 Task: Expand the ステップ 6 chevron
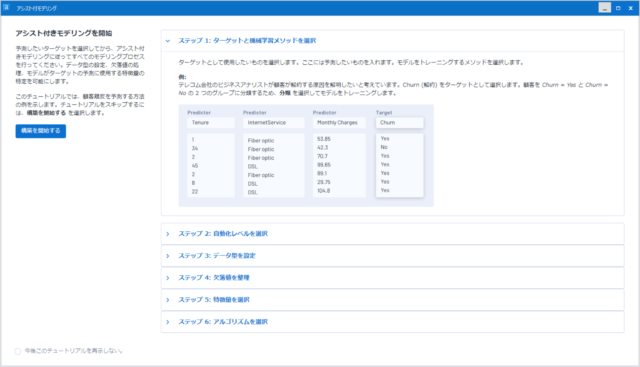(168, 322)
